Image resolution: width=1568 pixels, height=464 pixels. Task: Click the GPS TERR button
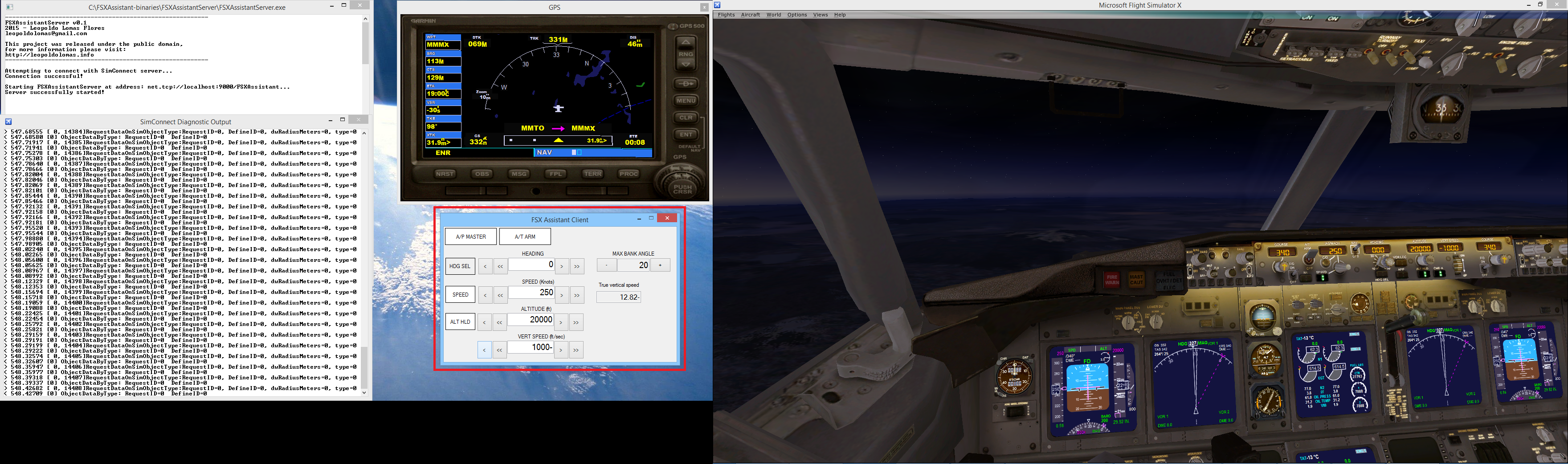tap(592, 174)
